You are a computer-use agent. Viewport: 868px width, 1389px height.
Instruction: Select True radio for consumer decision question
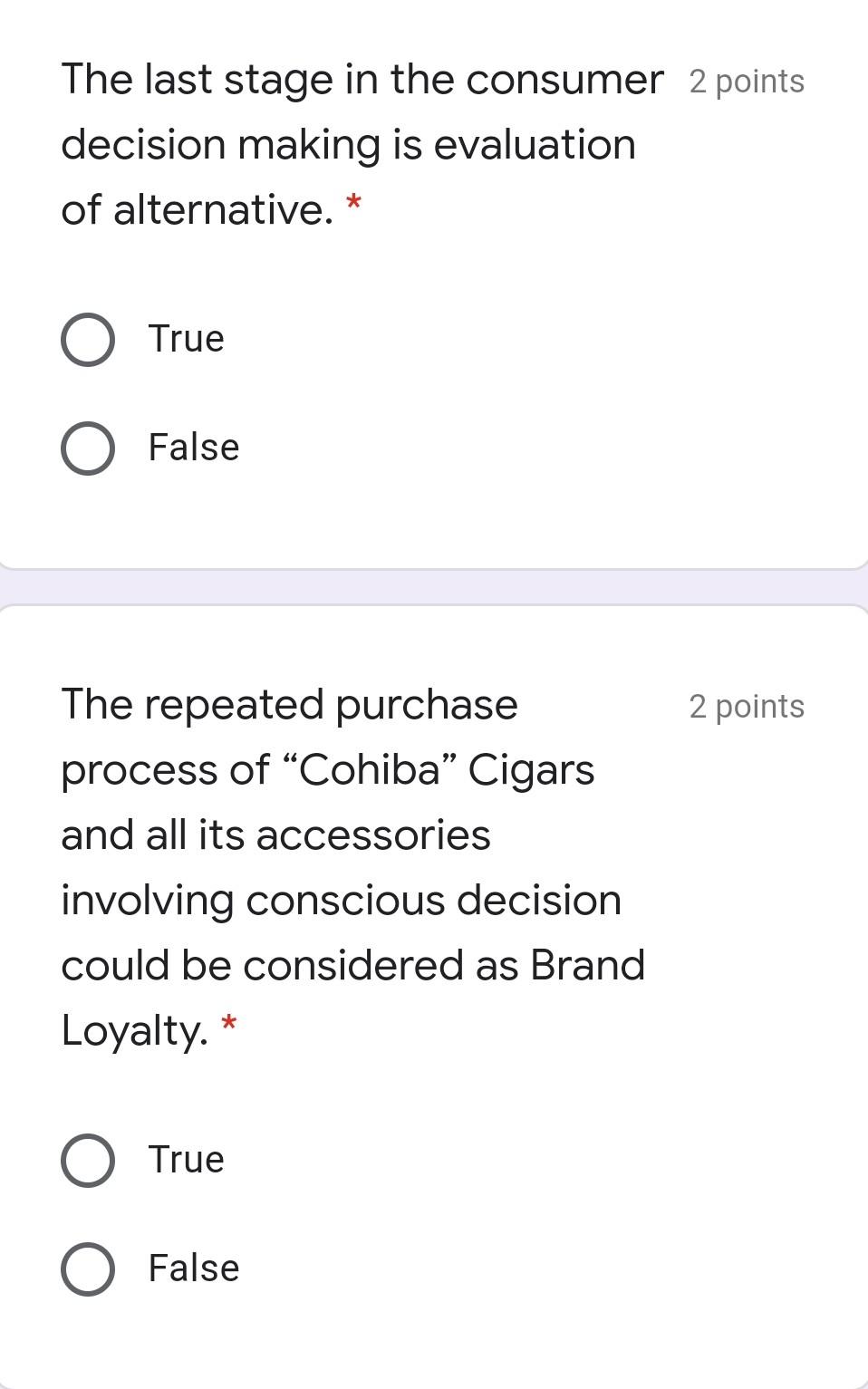[88, 341]
